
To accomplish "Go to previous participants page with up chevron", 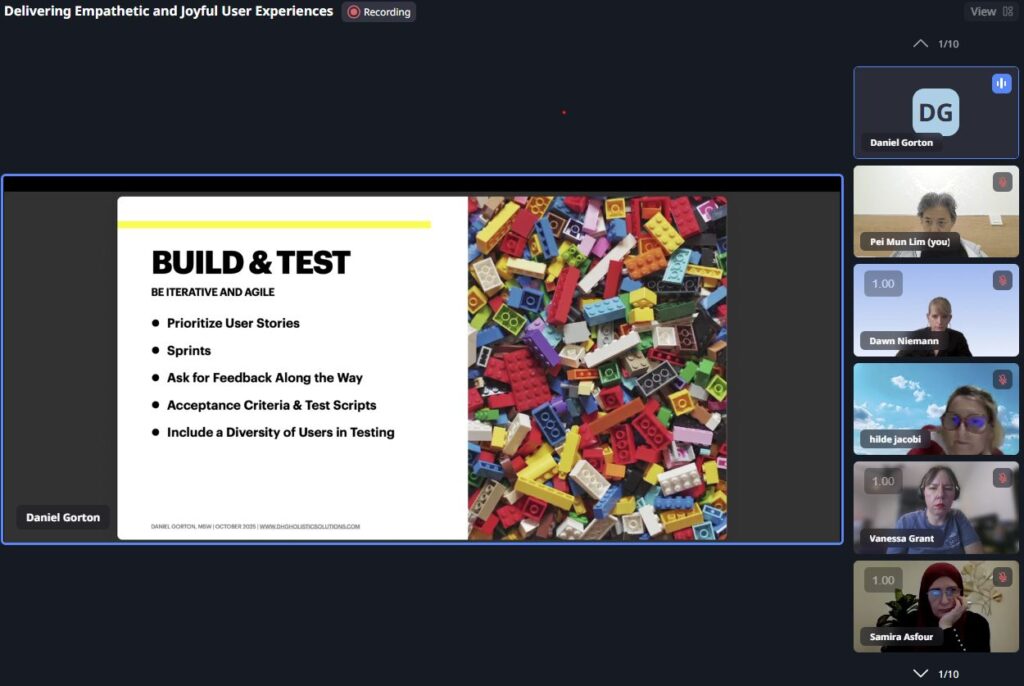I will (921, 44).
